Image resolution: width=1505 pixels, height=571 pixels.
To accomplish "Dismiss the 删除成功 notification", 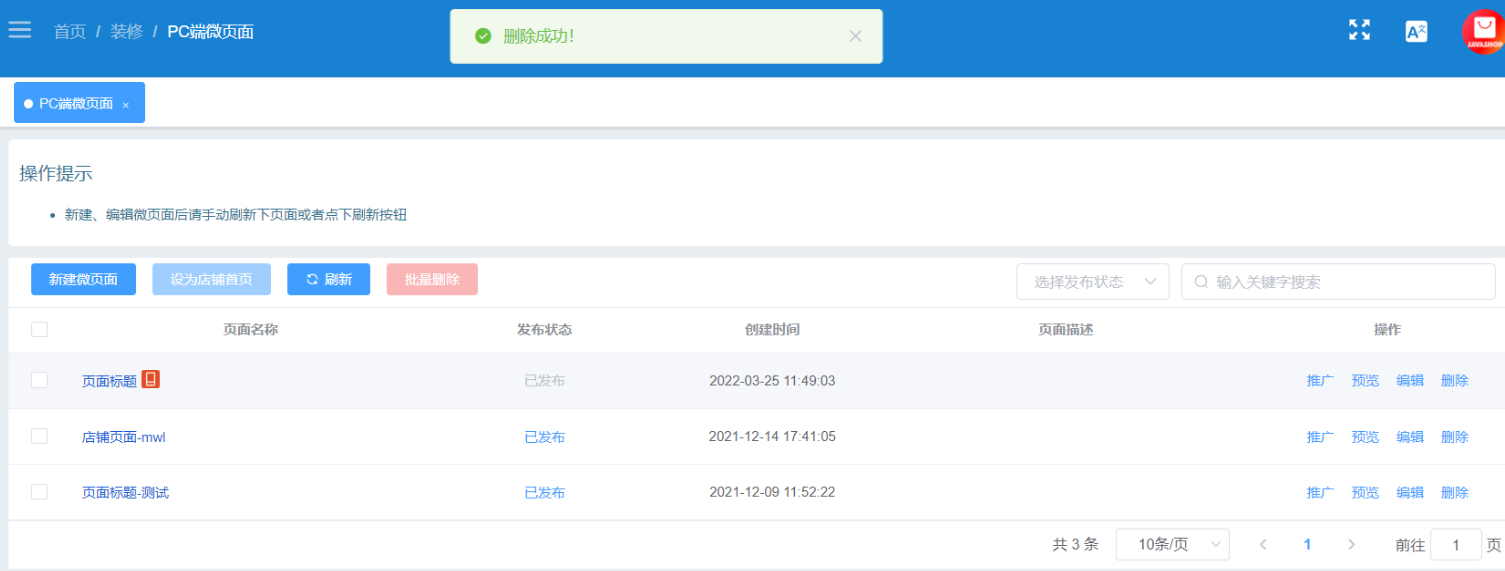I will point(855,36).
